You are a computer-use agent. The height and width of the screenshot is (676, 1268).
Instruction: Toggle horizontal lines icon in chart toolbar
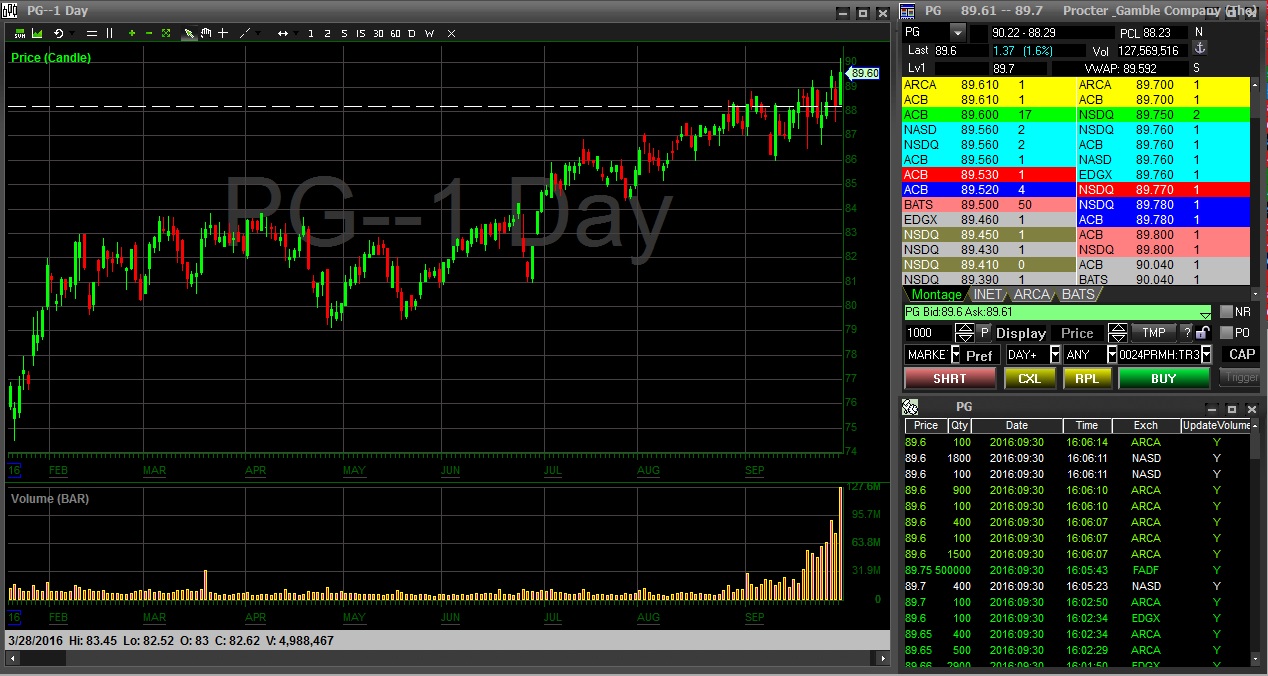[92, 33]
